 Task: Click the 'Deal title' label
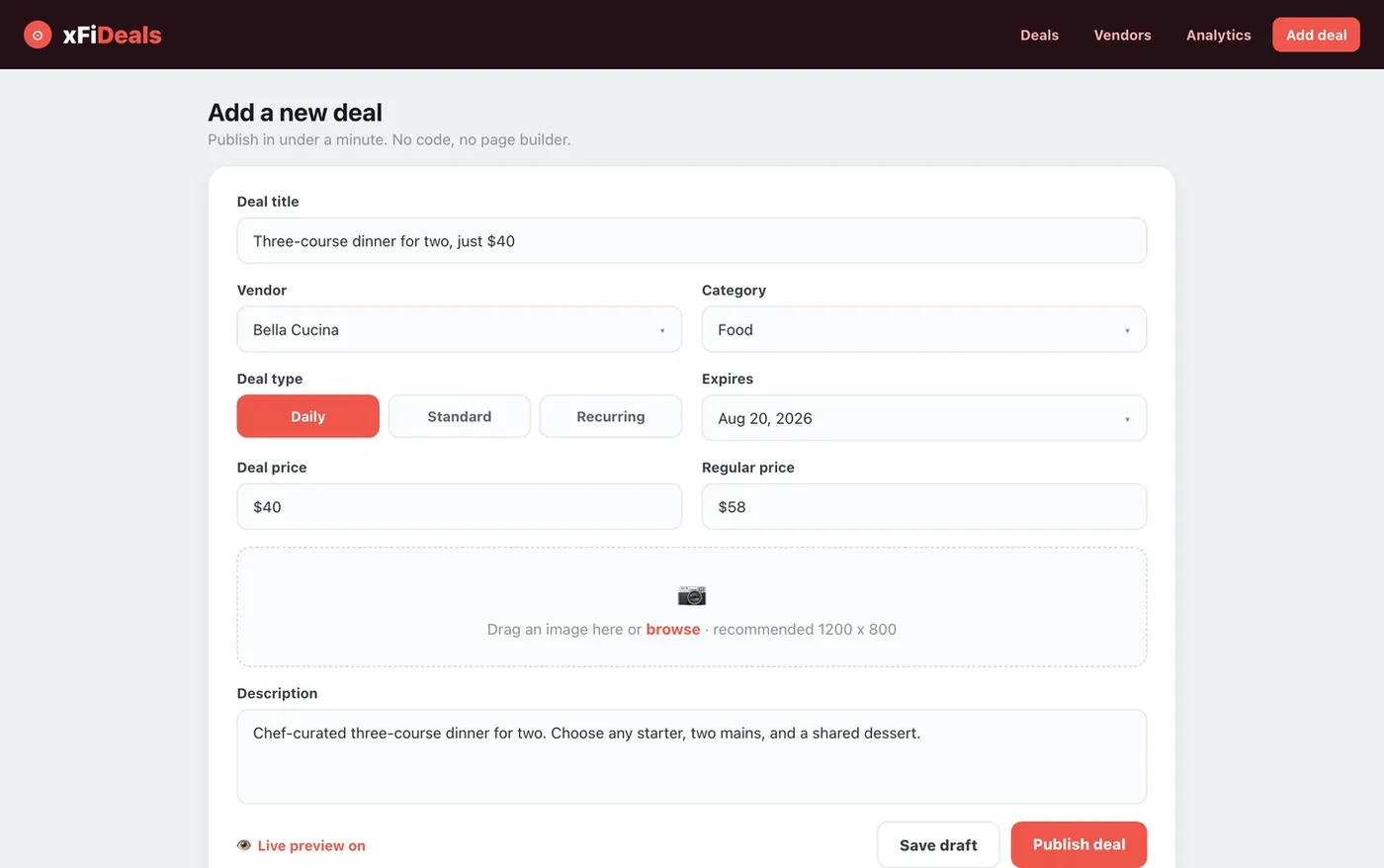268,201
